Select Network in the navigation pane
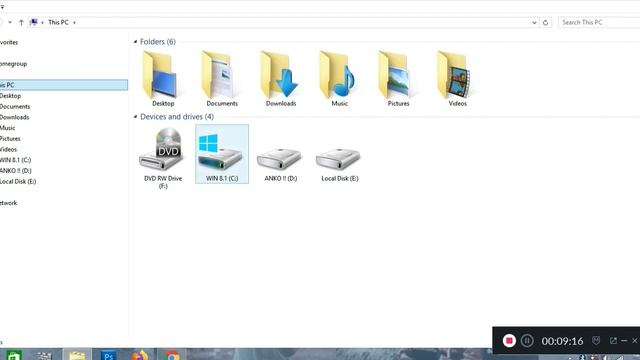640x360 pixels. pyautogui.click(x=9, y=203)
